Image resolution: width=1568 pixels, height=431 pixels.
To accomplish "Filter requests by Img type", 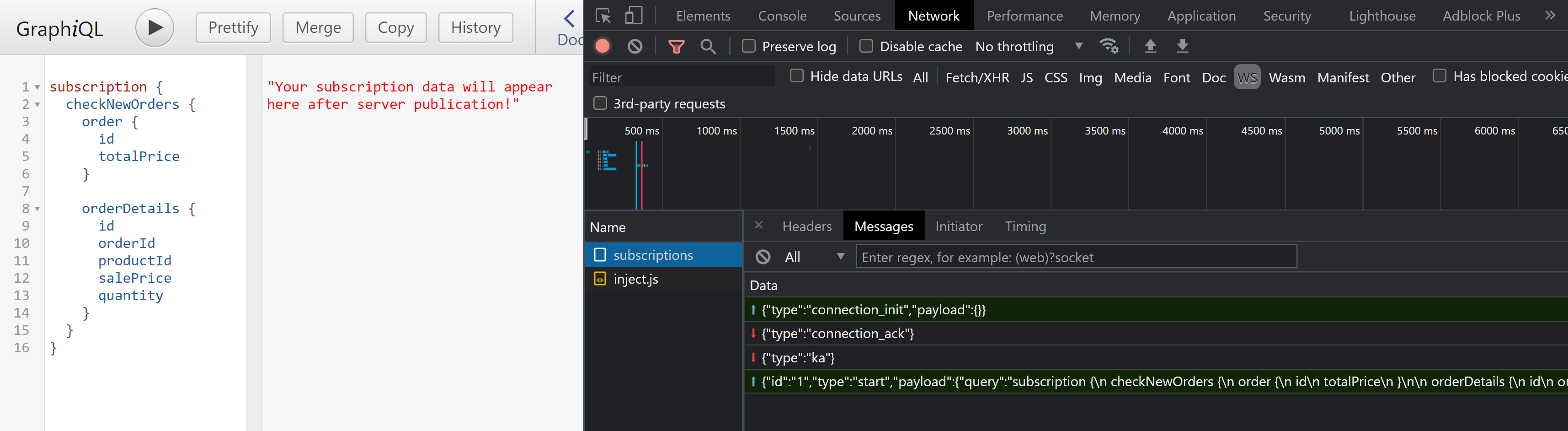I will click(1090, 77).
